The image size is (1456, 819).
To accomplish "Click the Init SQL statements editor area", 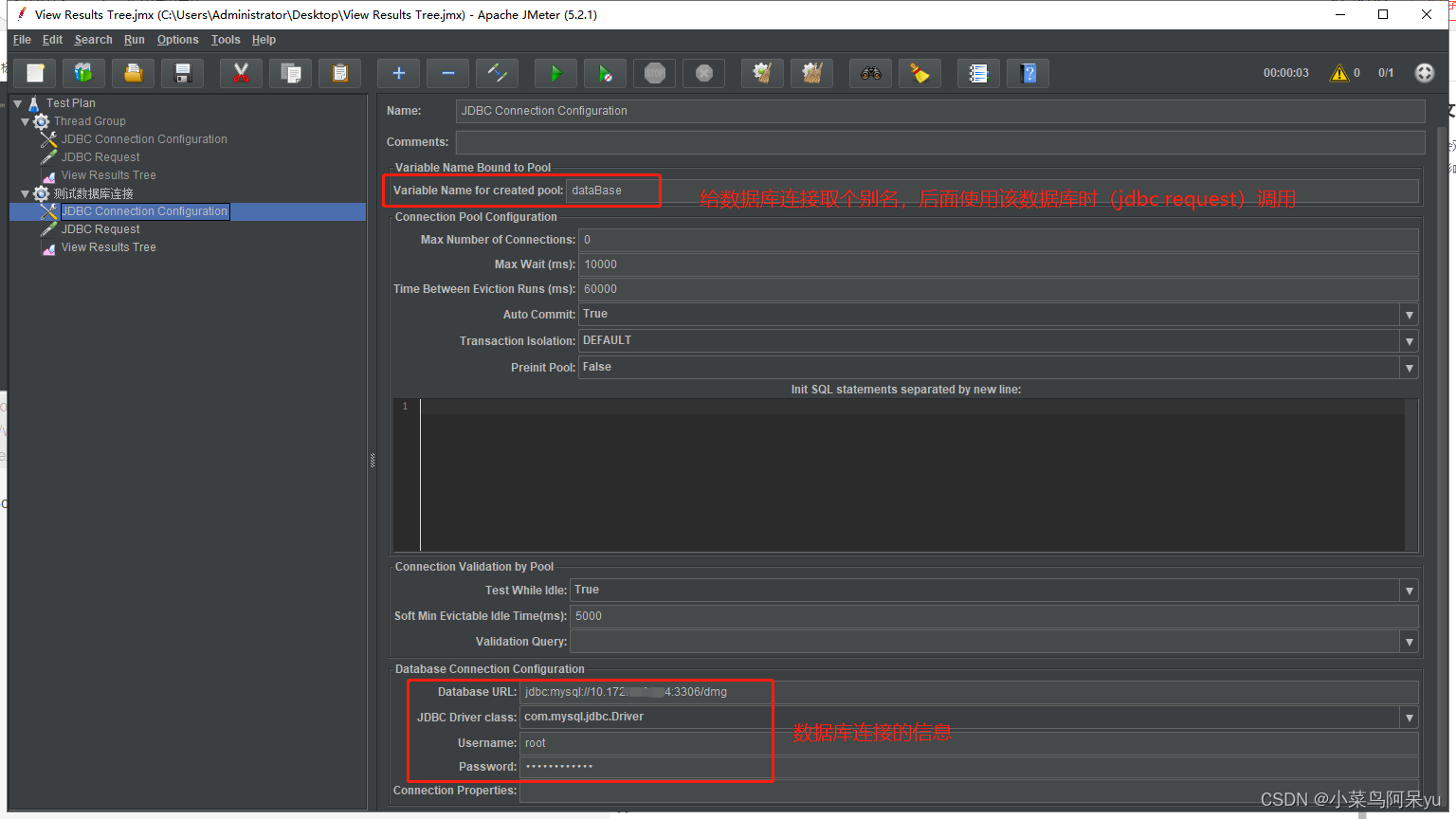I will tap(912, 475).
